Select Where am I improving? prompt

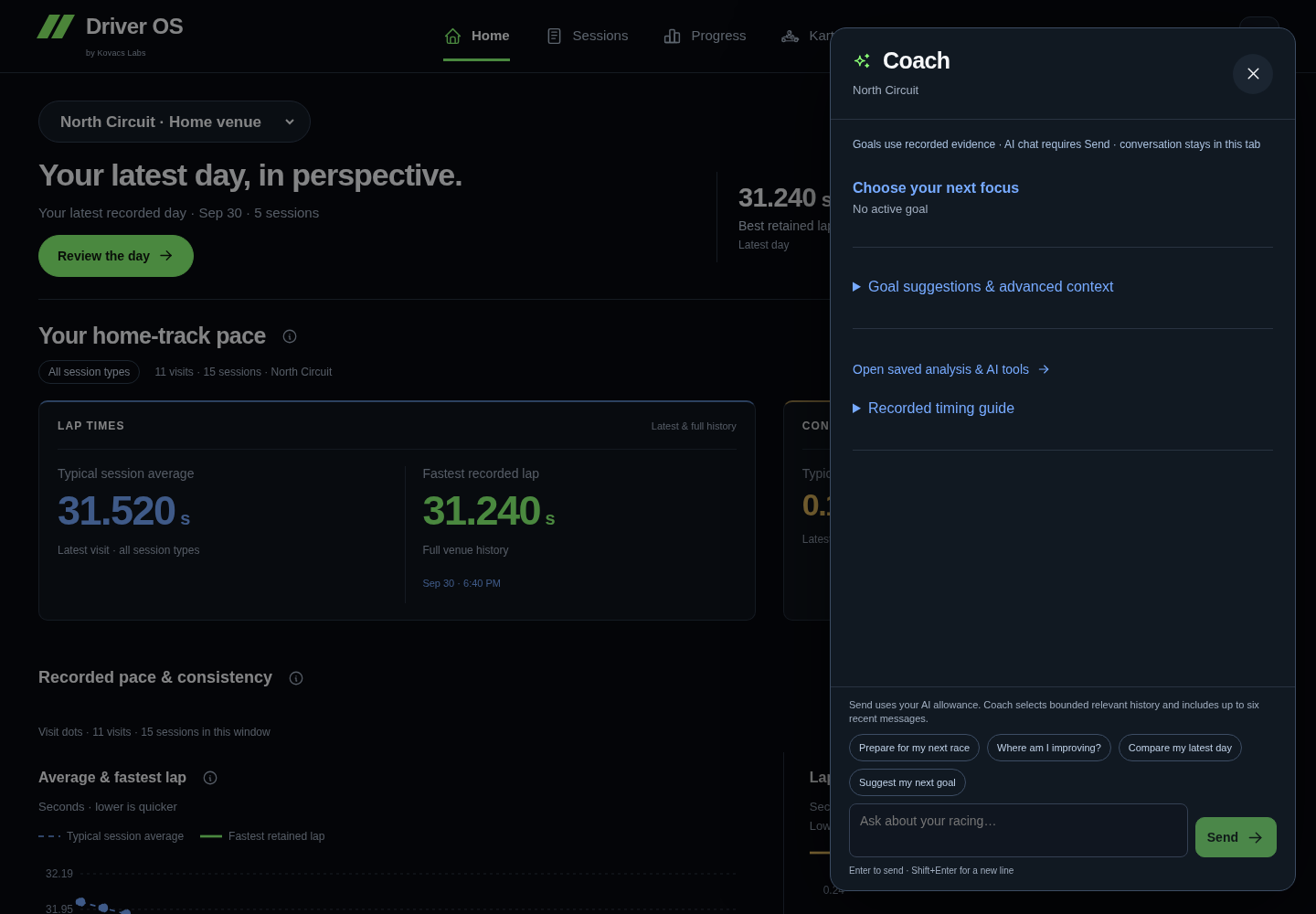click(1049, 748)
